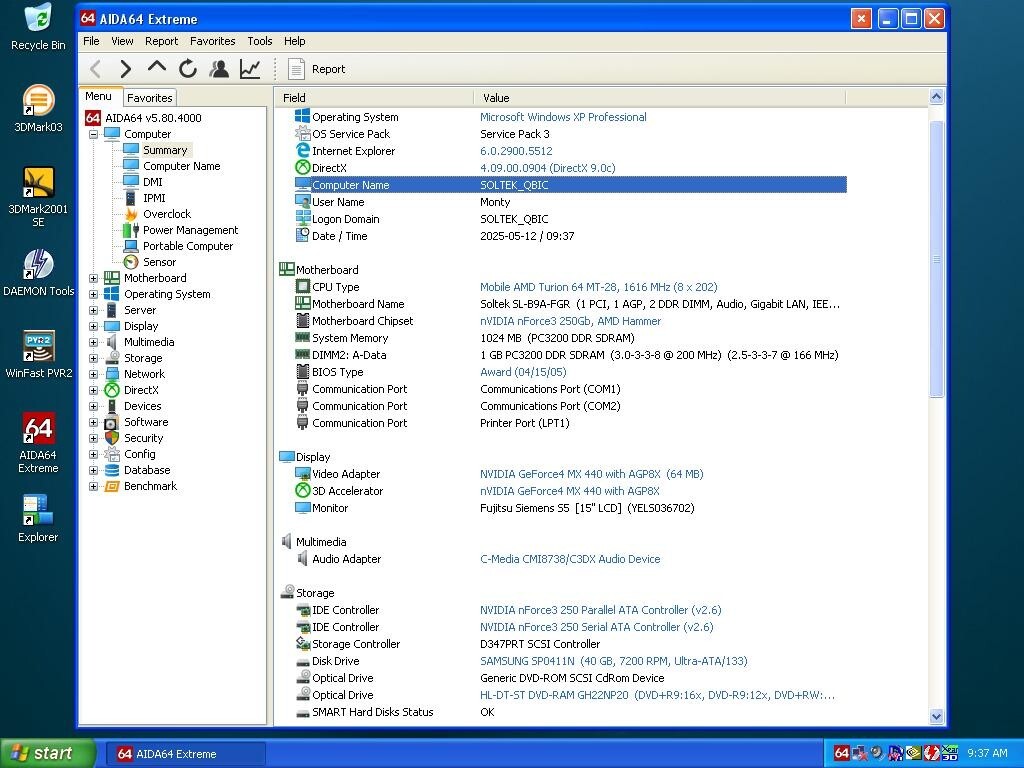
Task: Click the forward navigation arrow
Action: [125, 69]
